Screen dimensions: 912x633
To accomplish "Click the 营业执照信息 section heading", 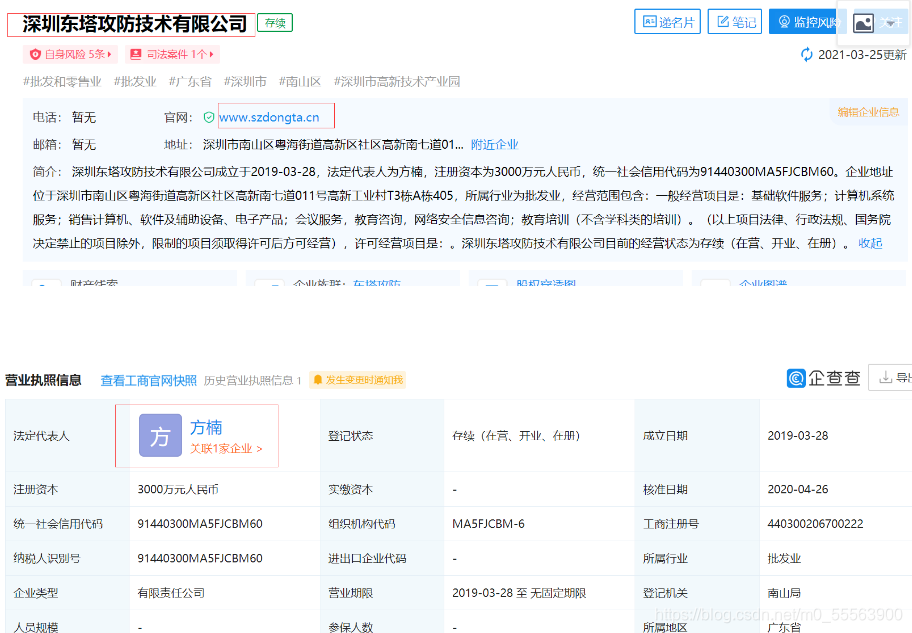I will pyautogui.click(x=43, y=380).
